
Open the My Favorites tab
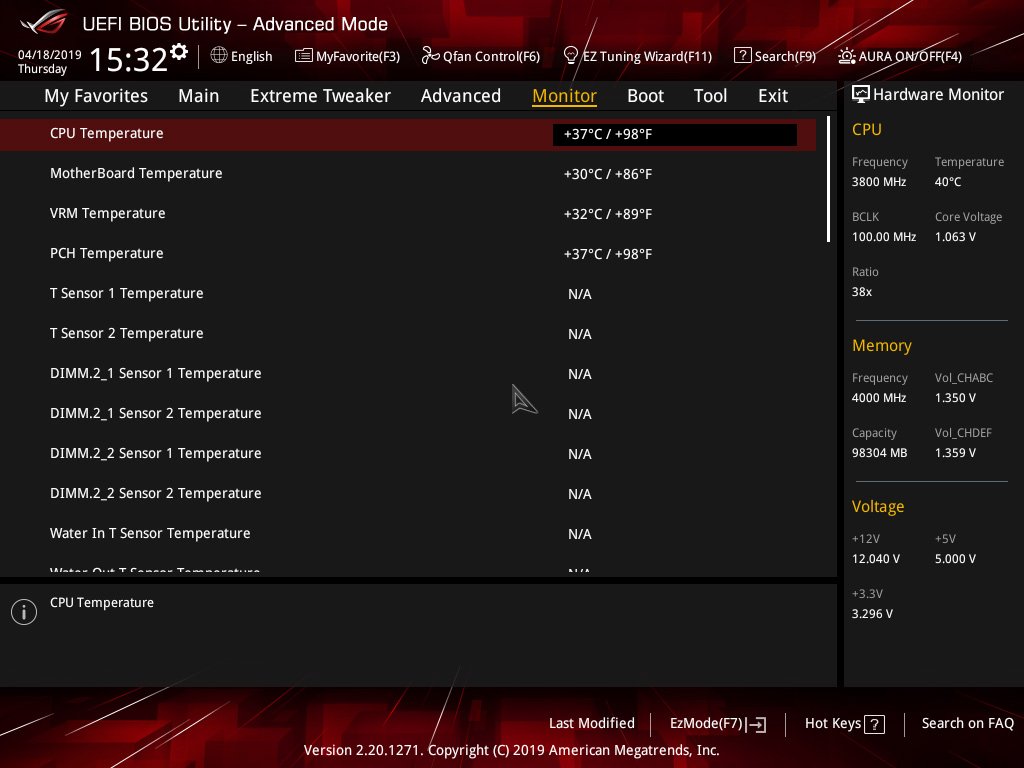pyautogui.click(x=96, y=96)
